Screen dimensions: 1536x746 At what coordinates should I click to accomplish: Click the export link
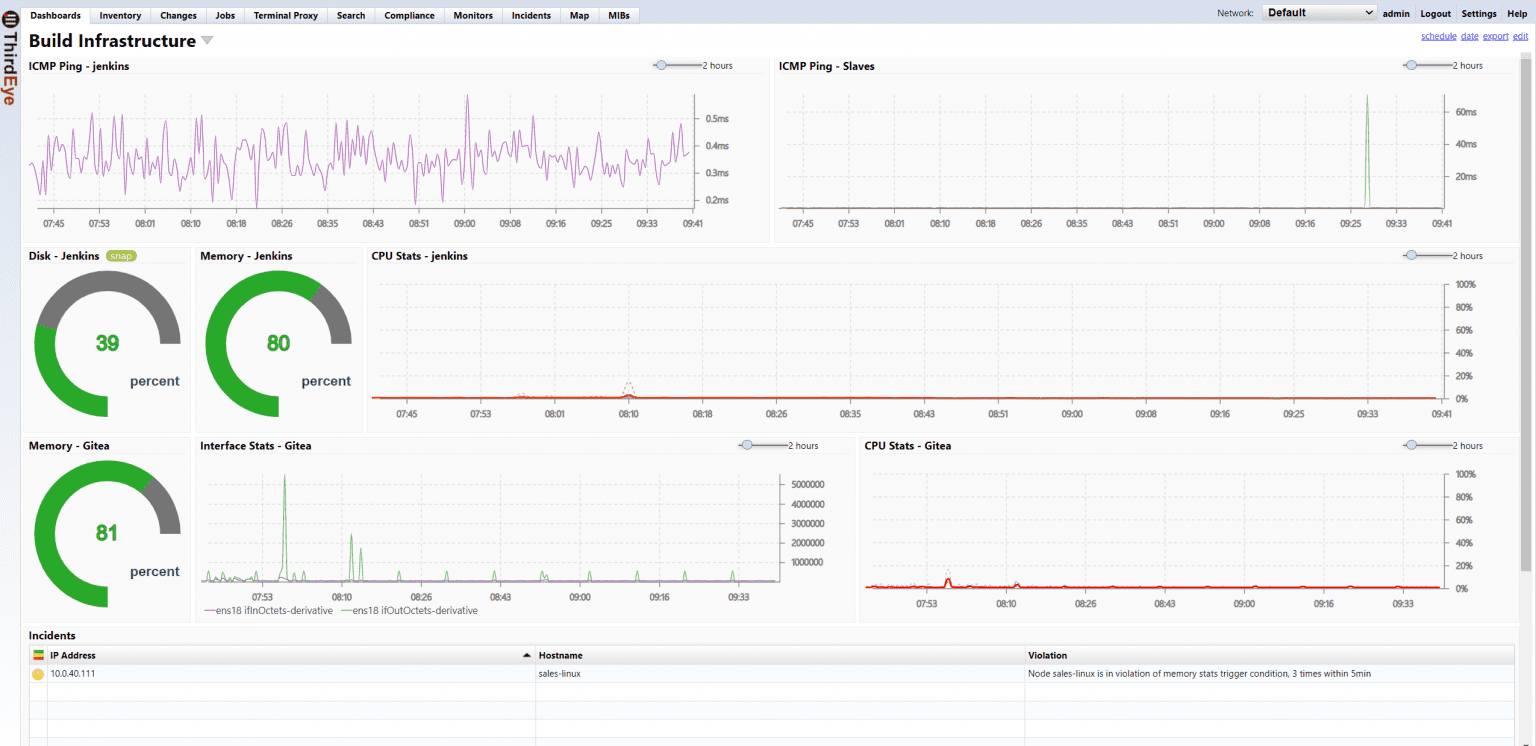[x=1495, y=36]
